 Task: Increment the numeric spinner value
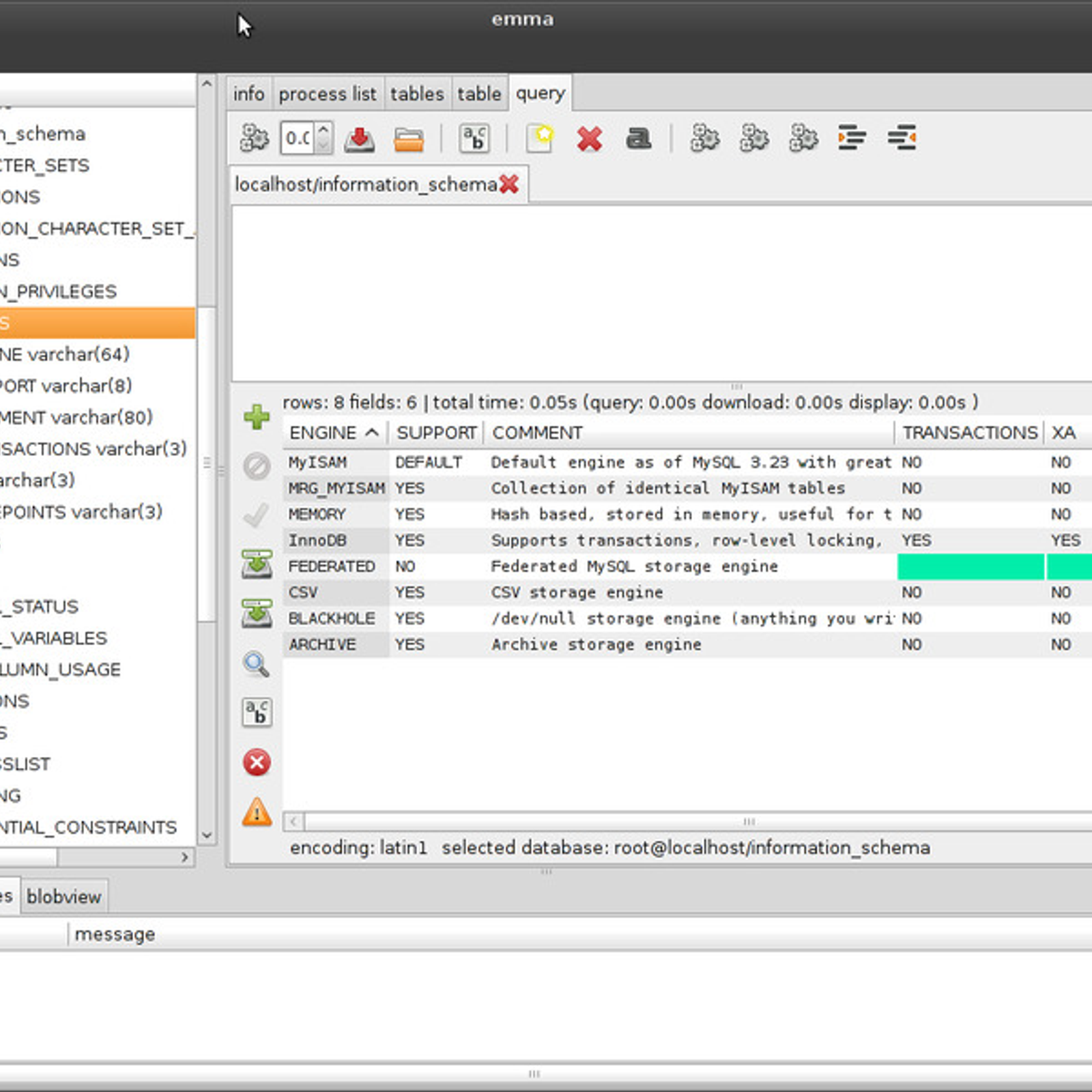[324, 130]
